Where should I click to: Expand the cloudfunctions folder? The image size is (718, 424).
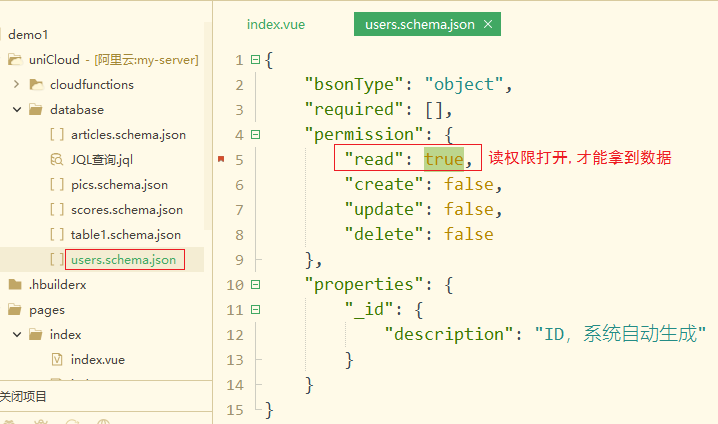[x=16, y=84]
